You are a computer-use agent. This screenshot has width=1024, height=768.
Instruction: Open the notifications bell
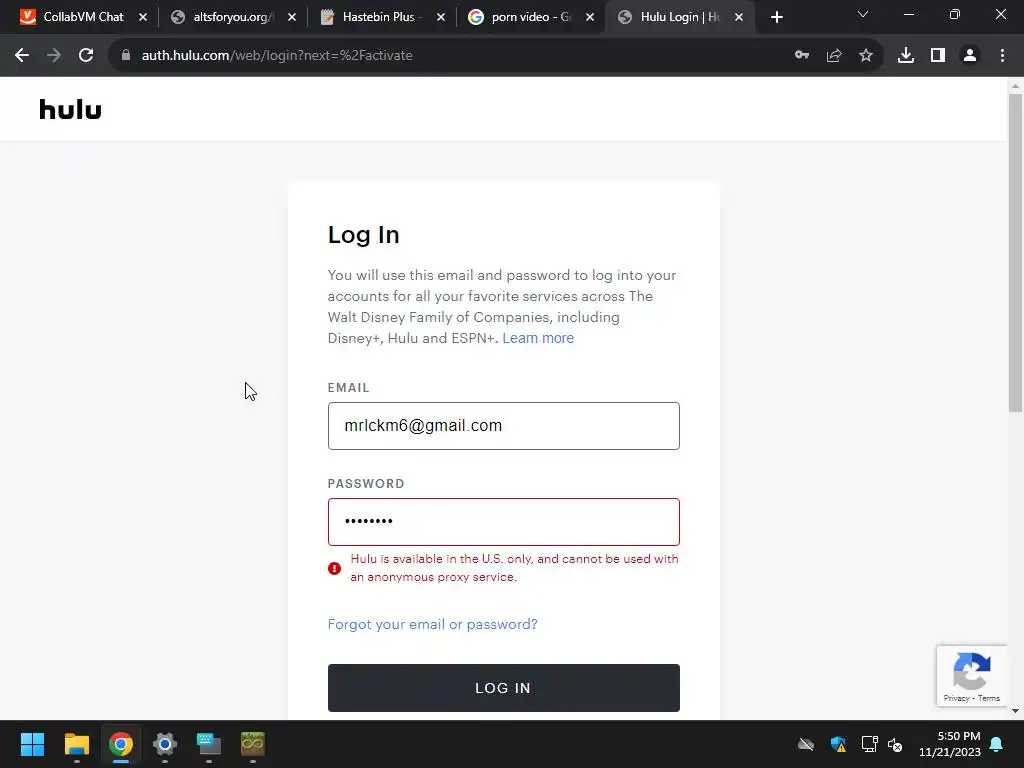coord(997,744)
